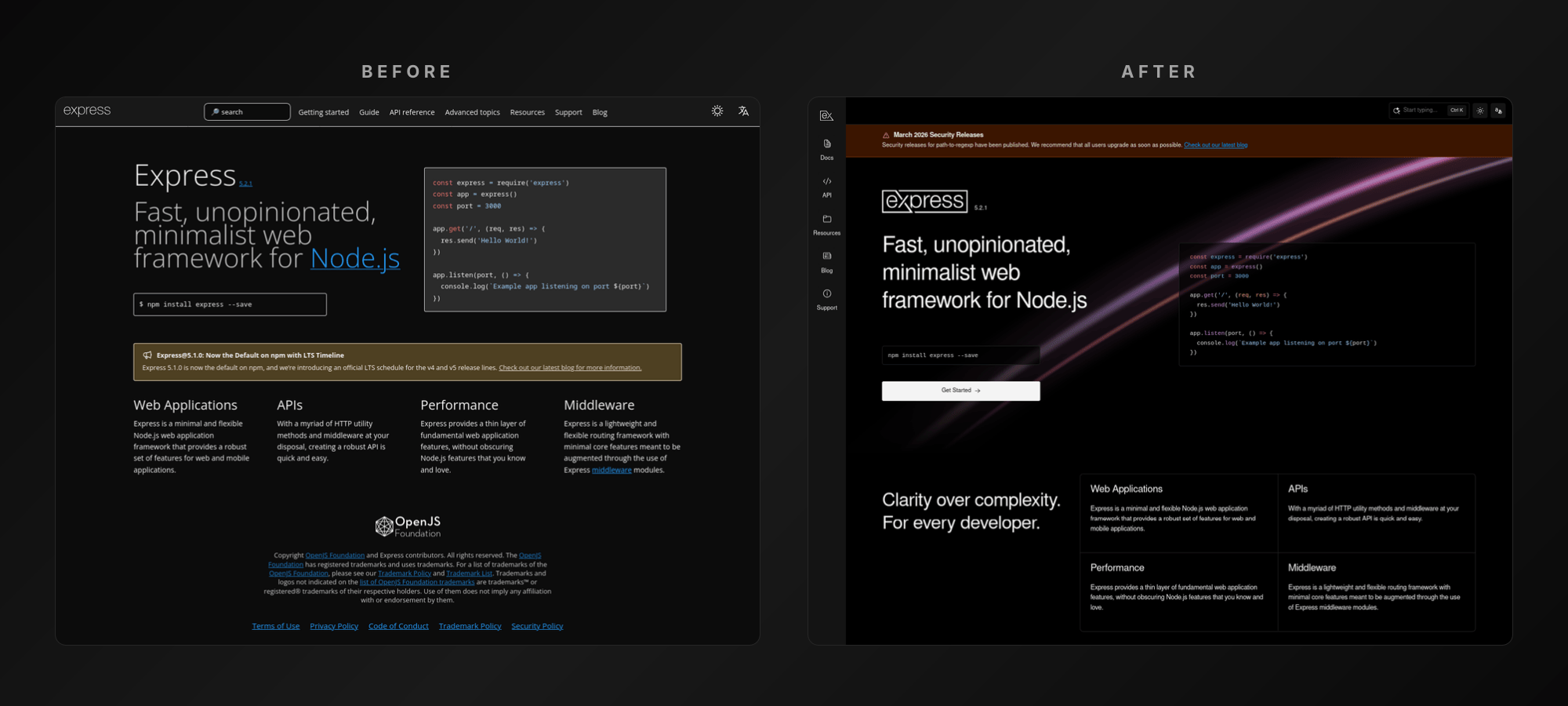Open Blog in the After sidebar

pyautogui.click(x=826, y=262)
